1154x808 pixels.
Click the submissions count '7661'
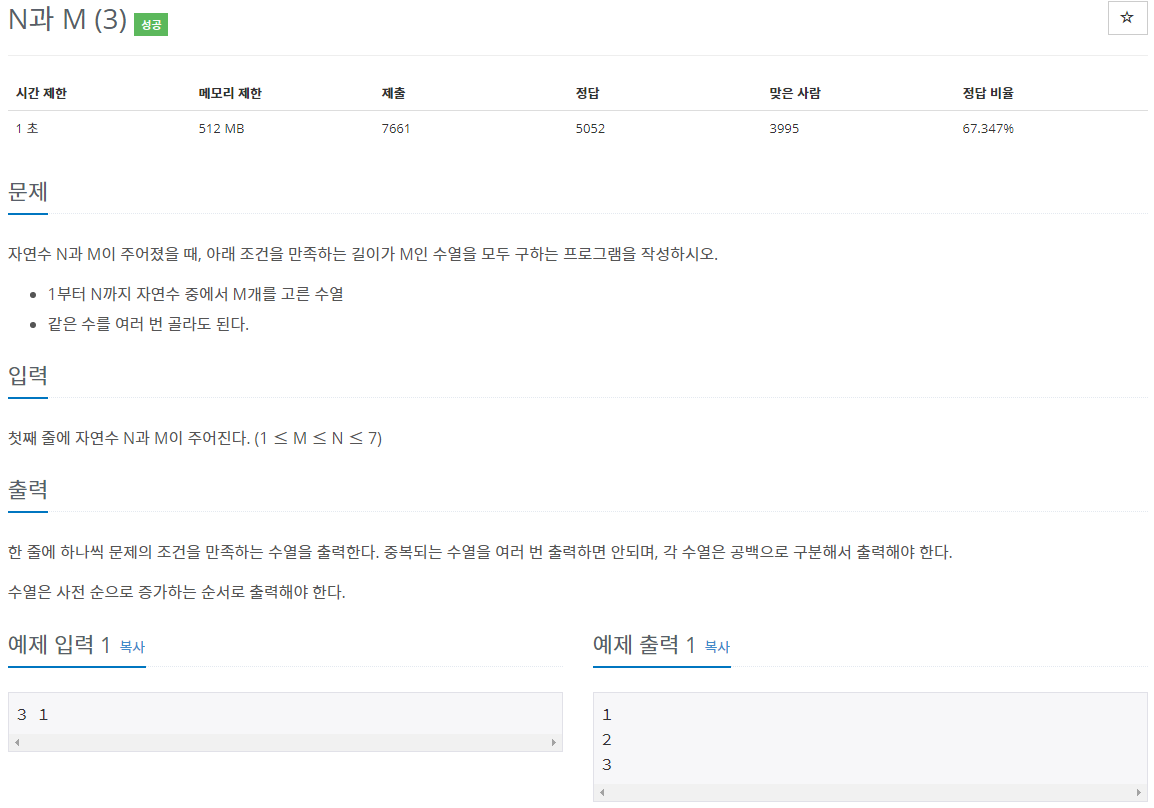pyautogui.click(x=396, y=129)
